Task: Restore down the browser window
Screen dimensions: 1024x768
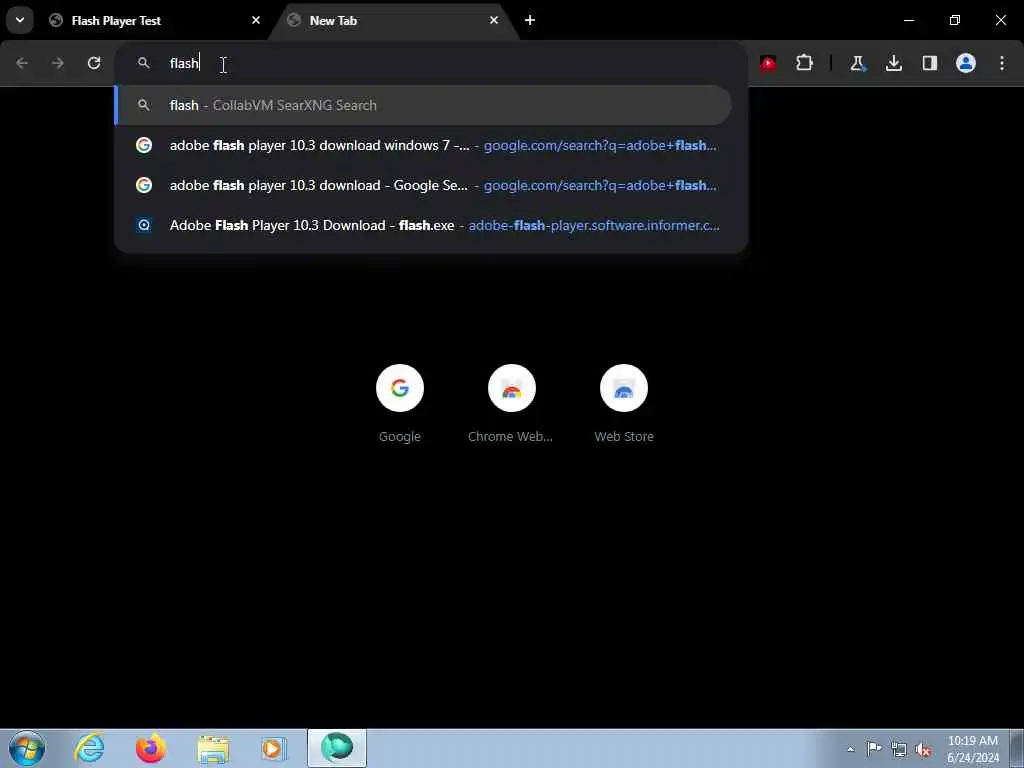Action: coord(954,20)
